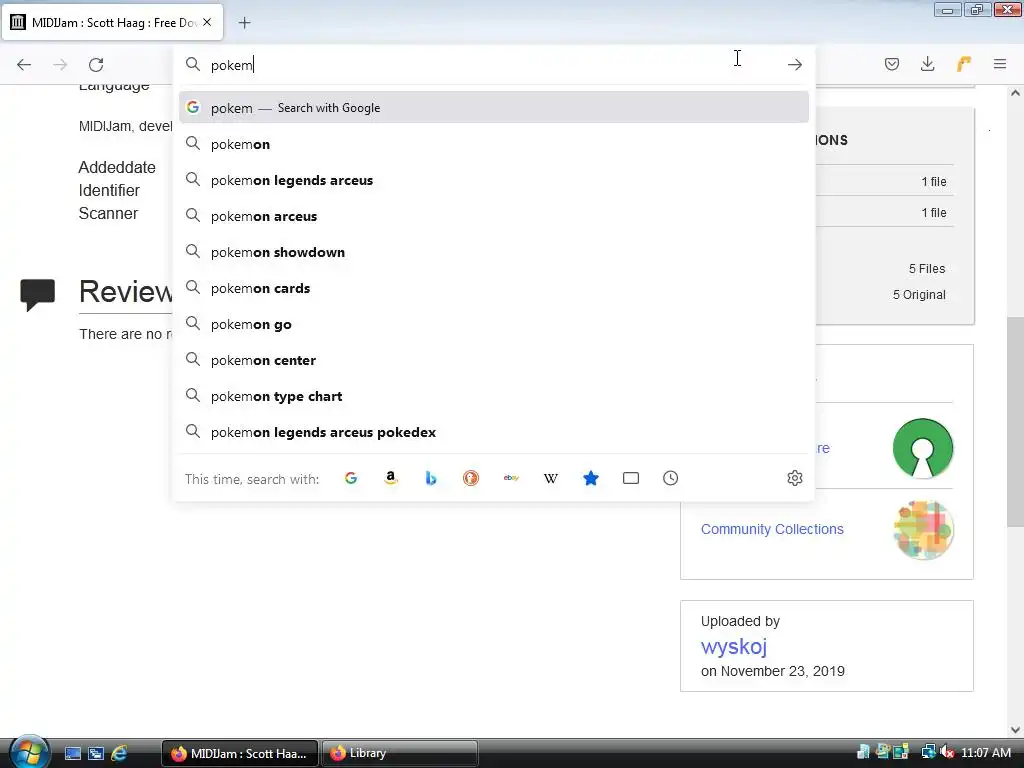
Task: Search this time with eBay icon
Action: coord(511,478)
